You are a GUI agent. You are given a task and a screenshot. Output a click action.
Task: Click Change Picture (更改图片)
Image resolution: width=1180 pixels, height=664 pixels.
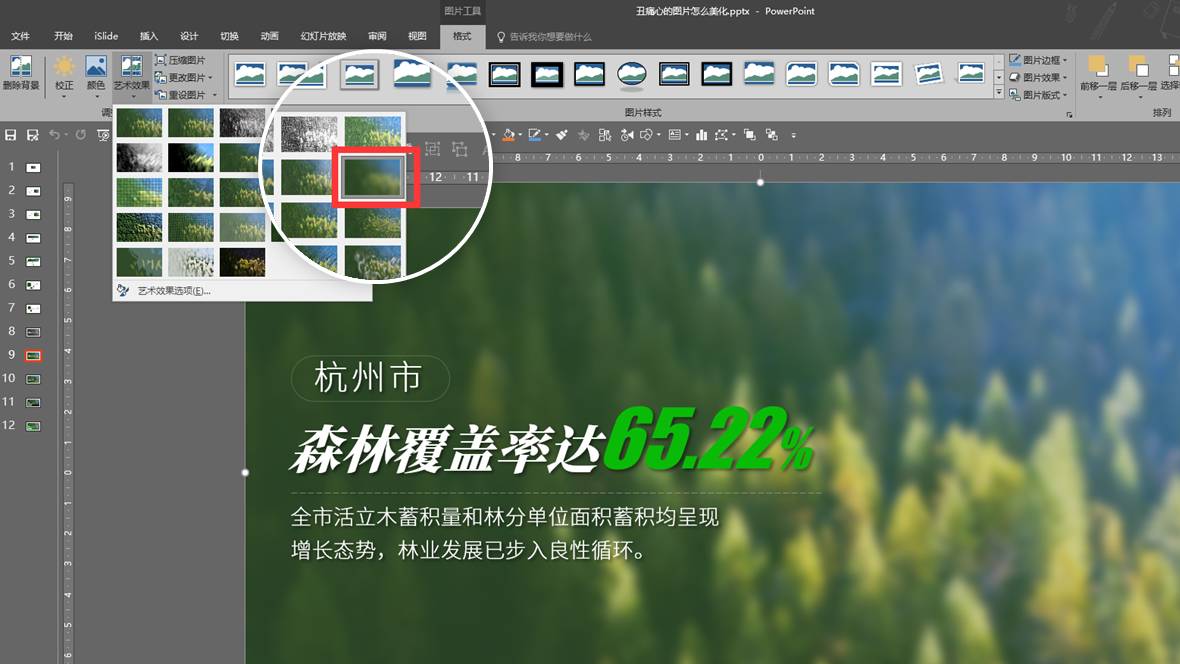tap(183, 77)
